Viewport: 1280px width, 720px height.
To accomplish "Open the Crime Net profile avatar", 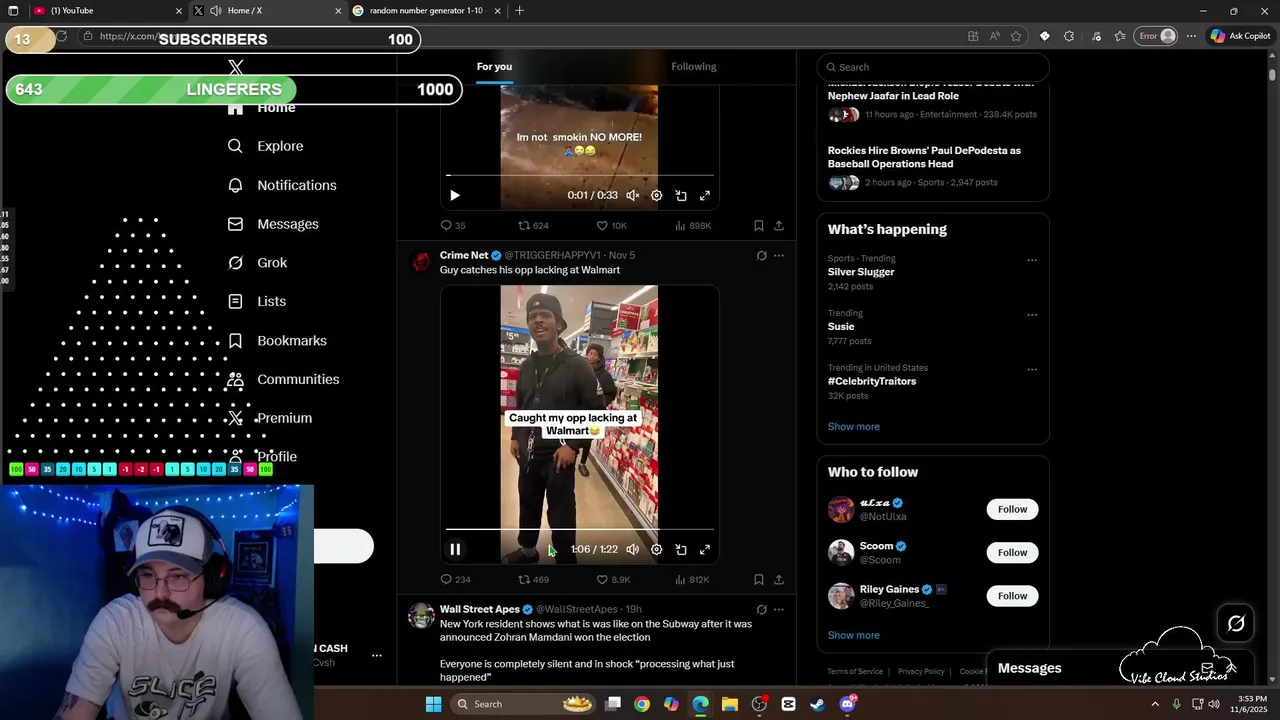I will coord(421,261).
